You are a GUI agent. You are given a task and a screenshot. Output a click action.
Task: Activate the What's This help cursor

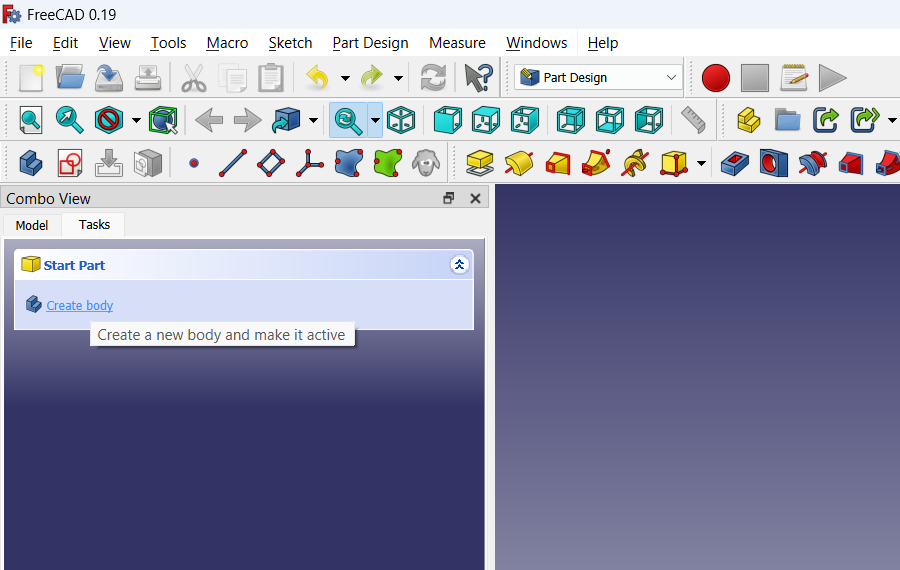pyautogui.click(x=478, y=77)
